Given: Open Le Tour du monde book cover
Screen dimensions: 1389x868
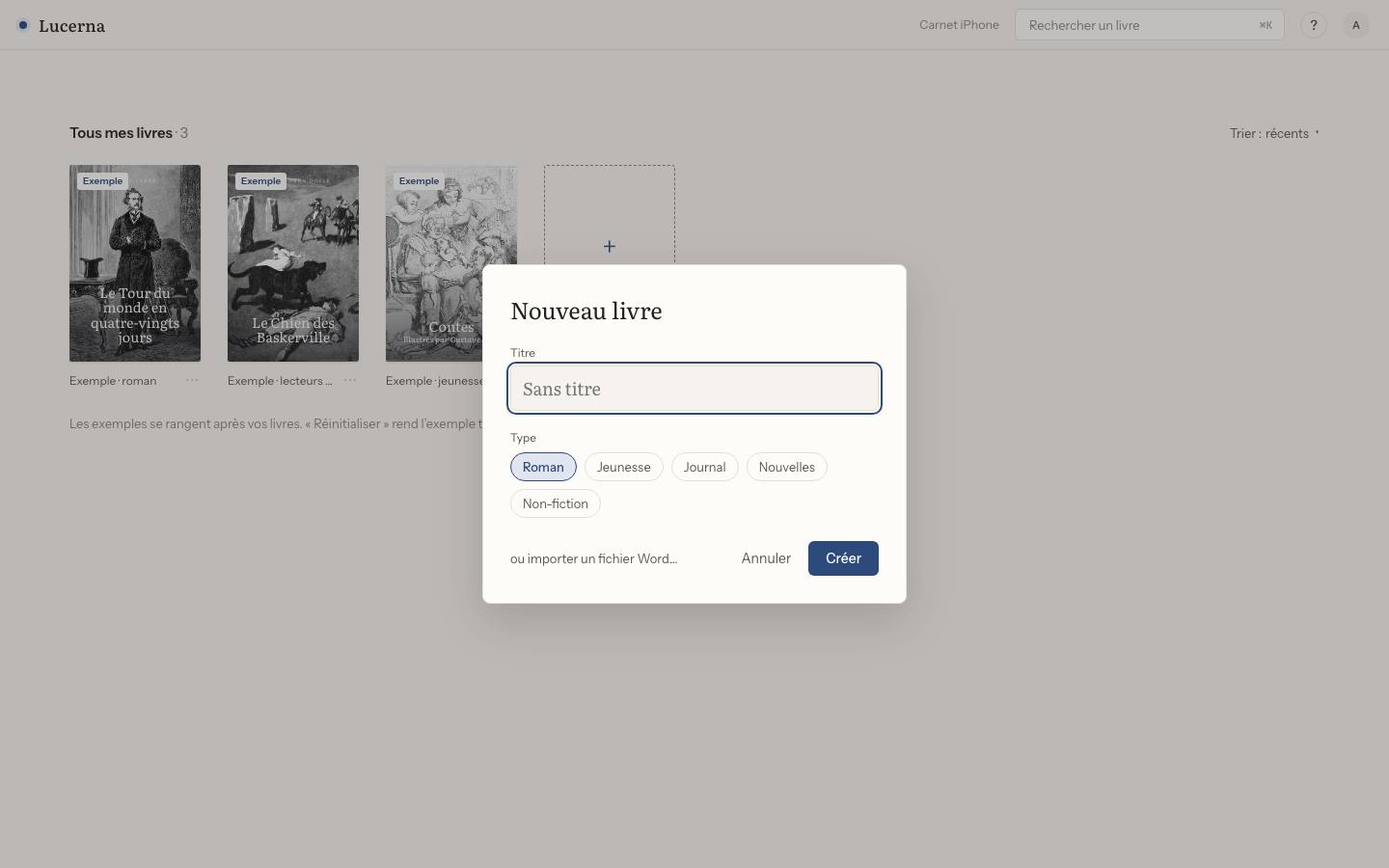Looking at the screenshot, I should pos(135,263).
